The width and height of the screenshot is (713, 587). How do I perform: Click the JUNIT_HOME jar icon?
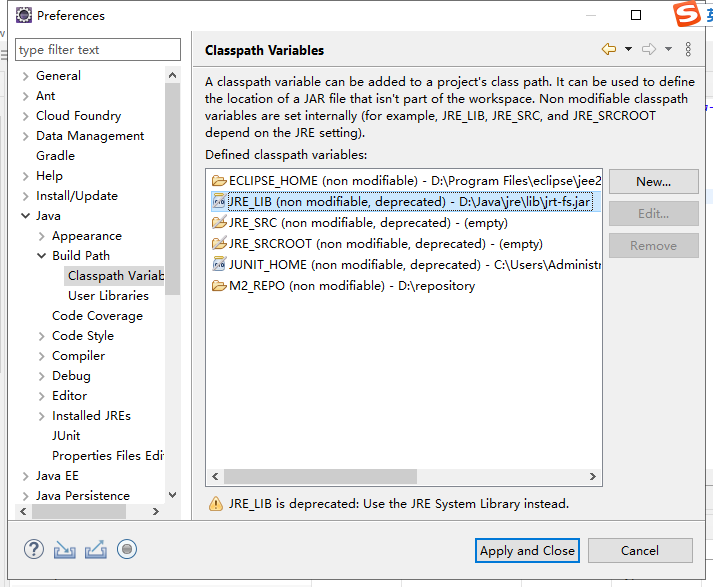(219, 265)
